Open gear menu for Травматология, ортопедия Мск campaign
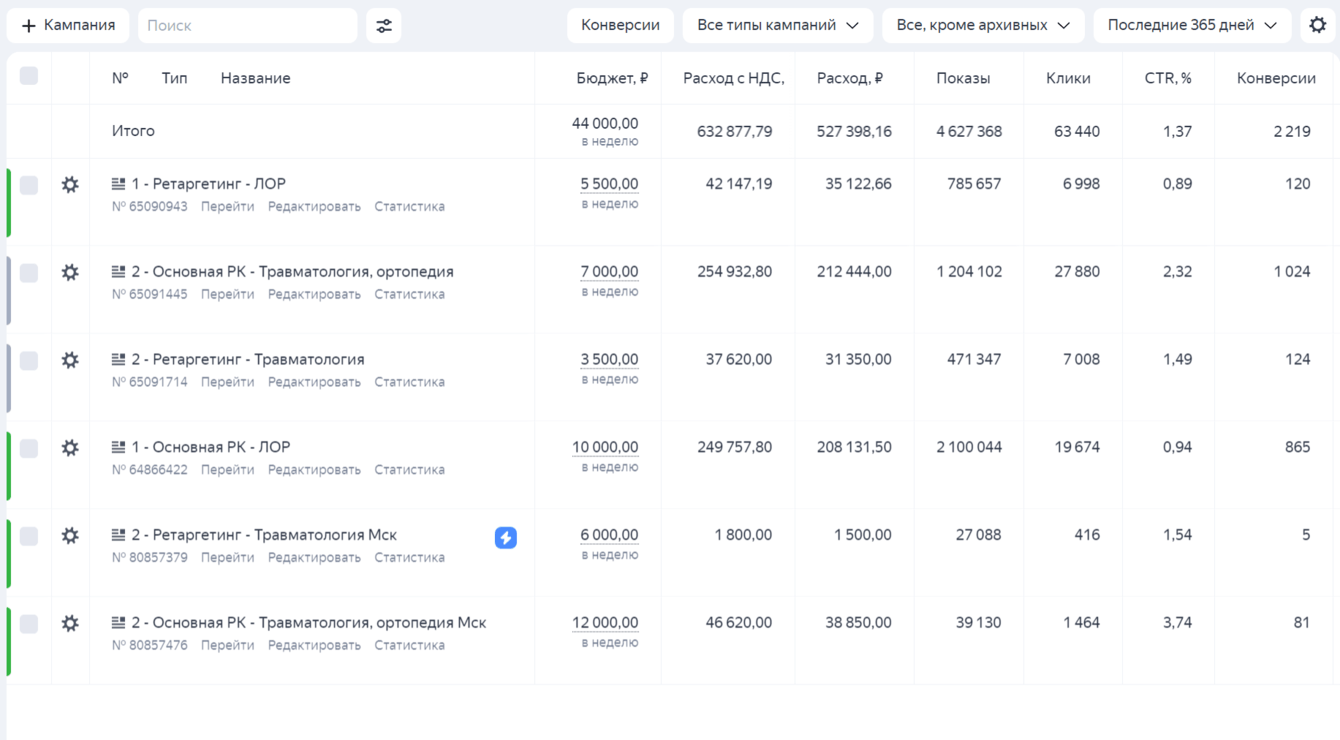 (70, 623)
